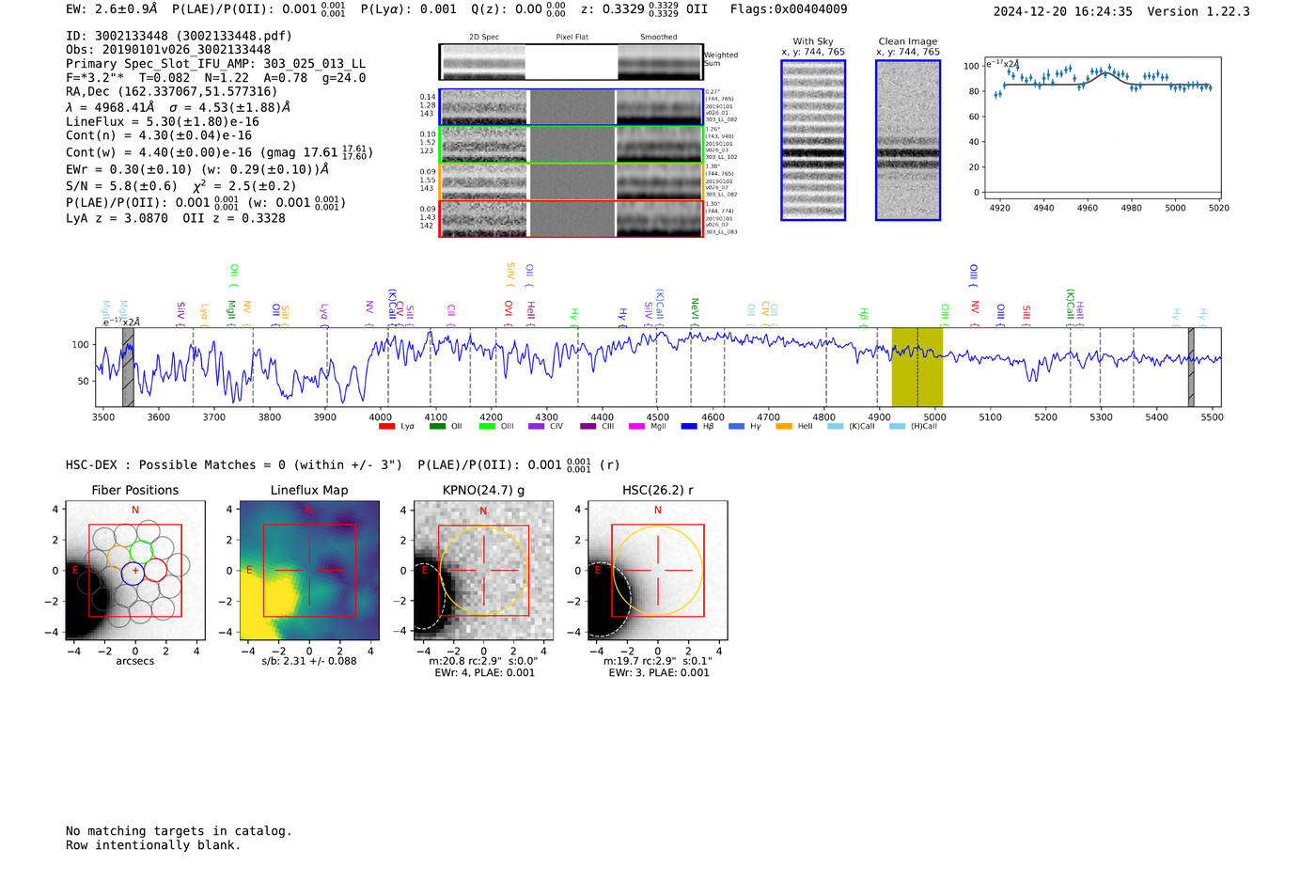The height and width of the screenshot is (896, 1316).
Task: Click the red Lyα legend swatch
Action: pos(386,427)
